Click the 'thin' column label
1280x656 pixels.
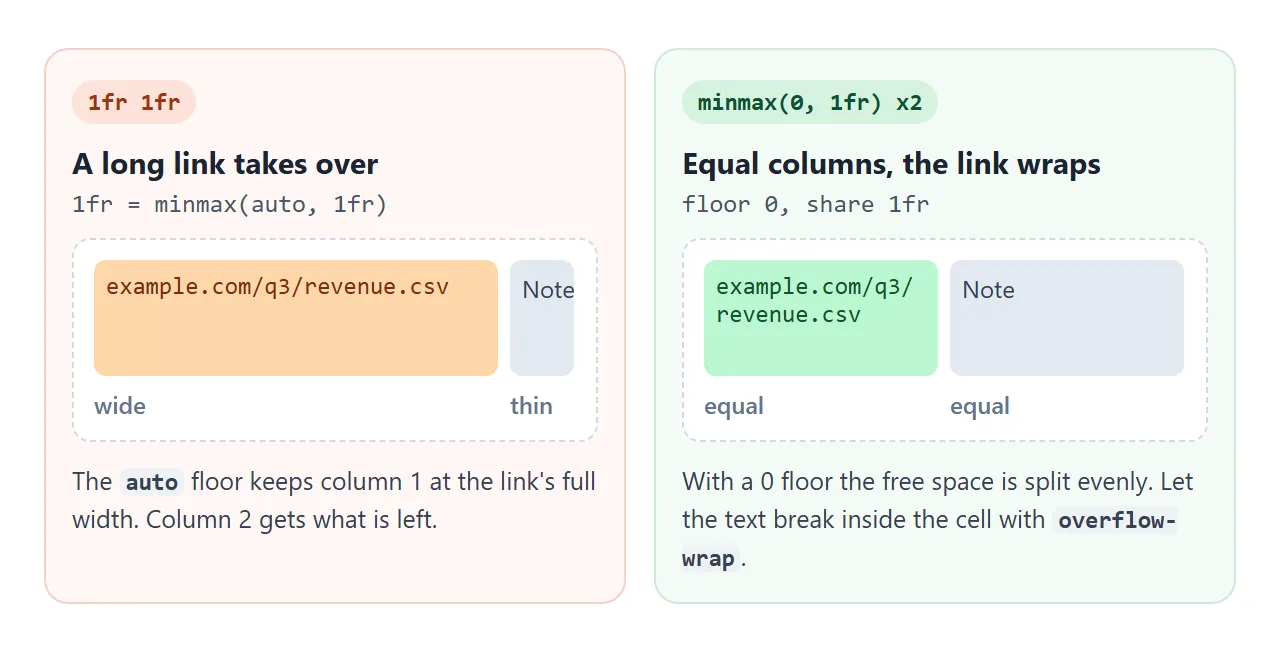(x=531, y=406)
